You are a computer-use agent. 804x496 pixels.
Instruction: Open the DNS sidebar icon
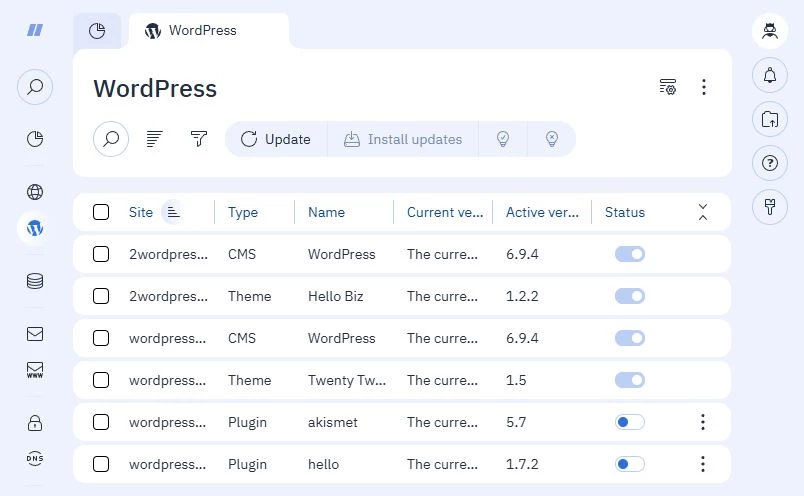pyautogui.click(x=35, y=458)
